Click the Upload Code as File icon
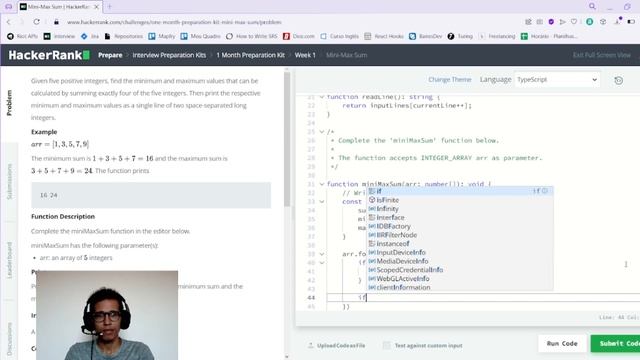Viewport: 640px width, 360px height. click(311, 345)
